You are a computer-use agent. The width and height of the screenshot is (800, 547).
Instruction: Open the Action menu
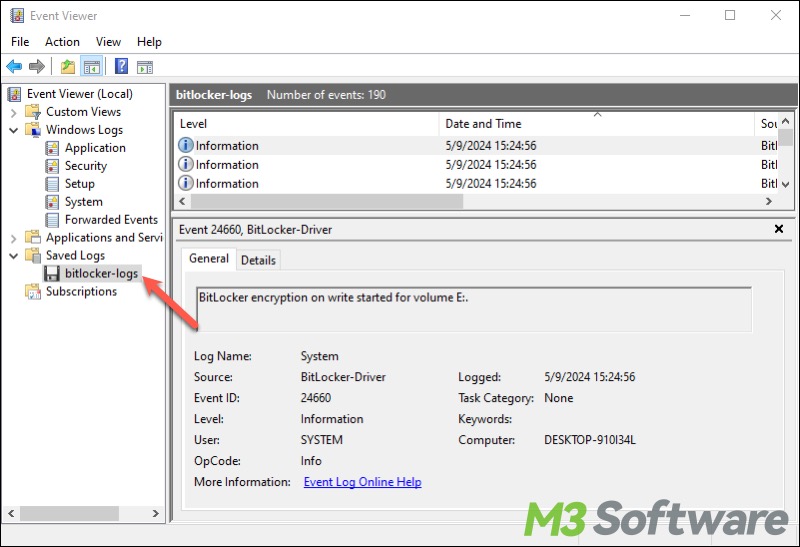[62, 42]
